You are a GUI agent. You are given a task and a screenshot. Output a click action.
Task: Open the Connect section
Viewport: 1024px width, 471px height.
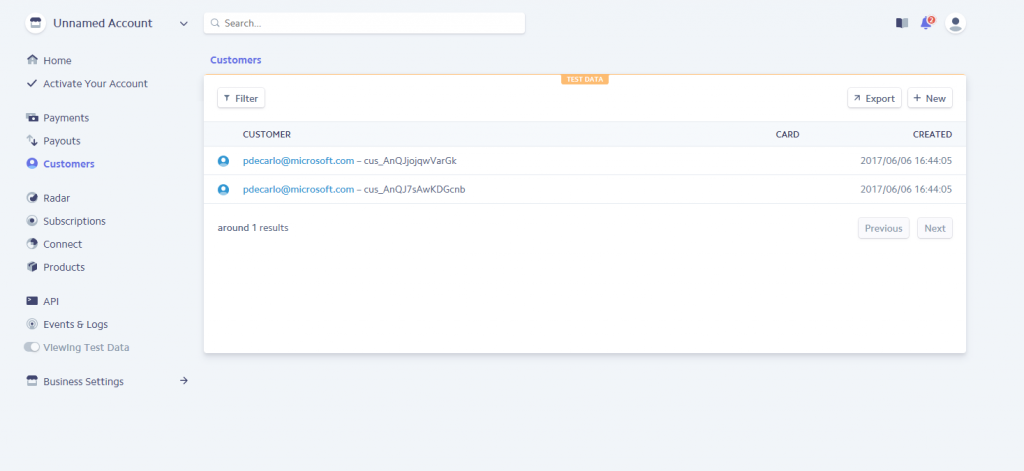[x=63, y=244]
